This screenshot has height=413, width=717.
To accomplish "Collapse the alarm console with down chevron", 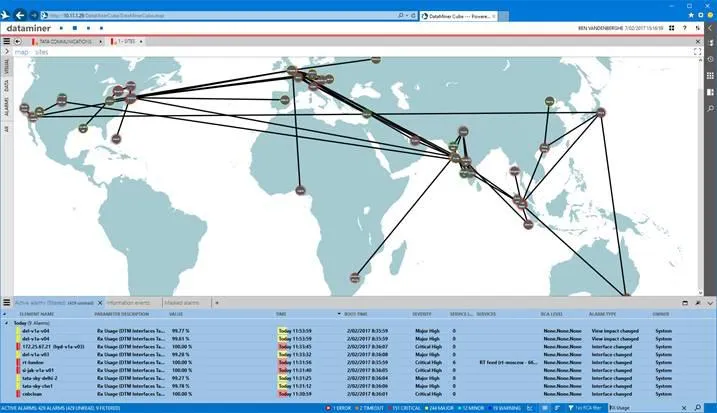I will [710, 303].
